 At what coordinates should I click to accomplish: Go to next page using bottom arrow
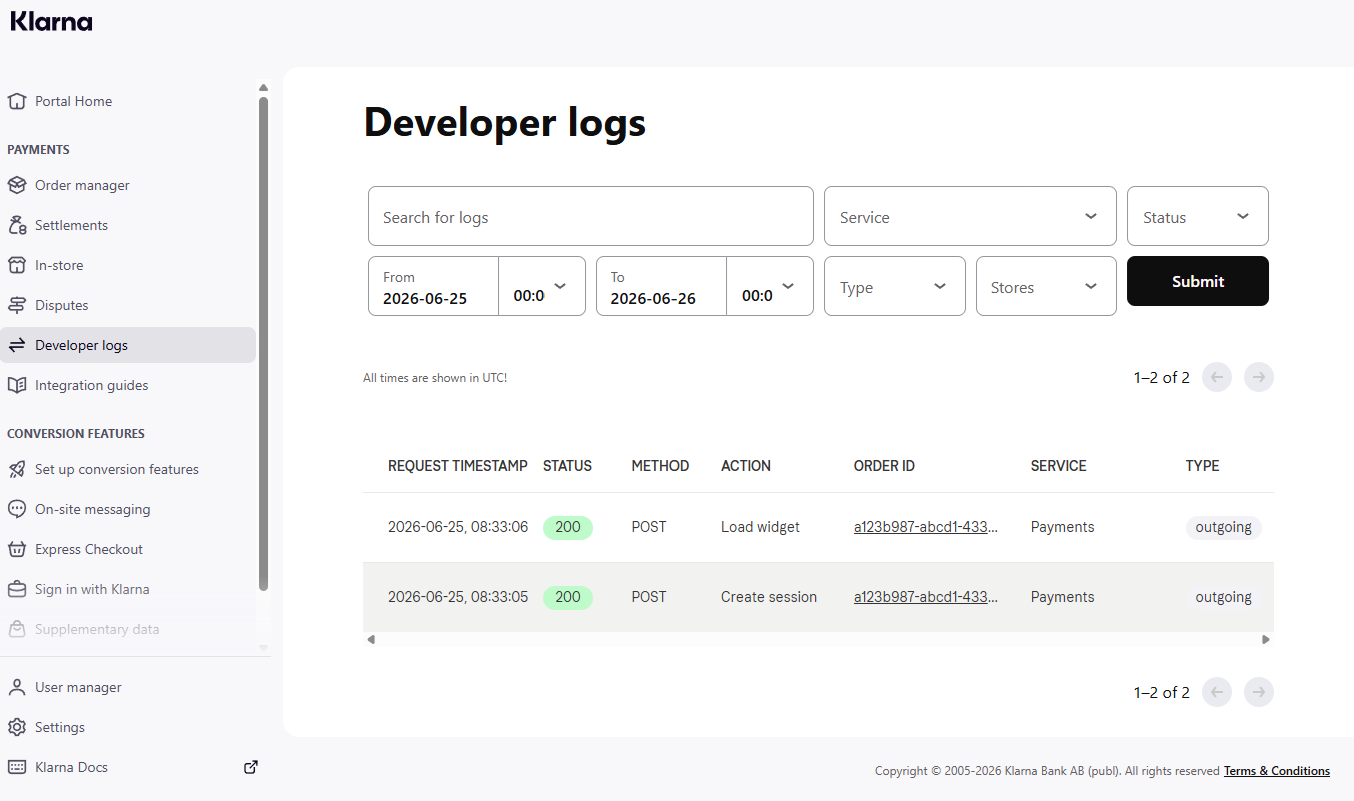click(1259, 692)
